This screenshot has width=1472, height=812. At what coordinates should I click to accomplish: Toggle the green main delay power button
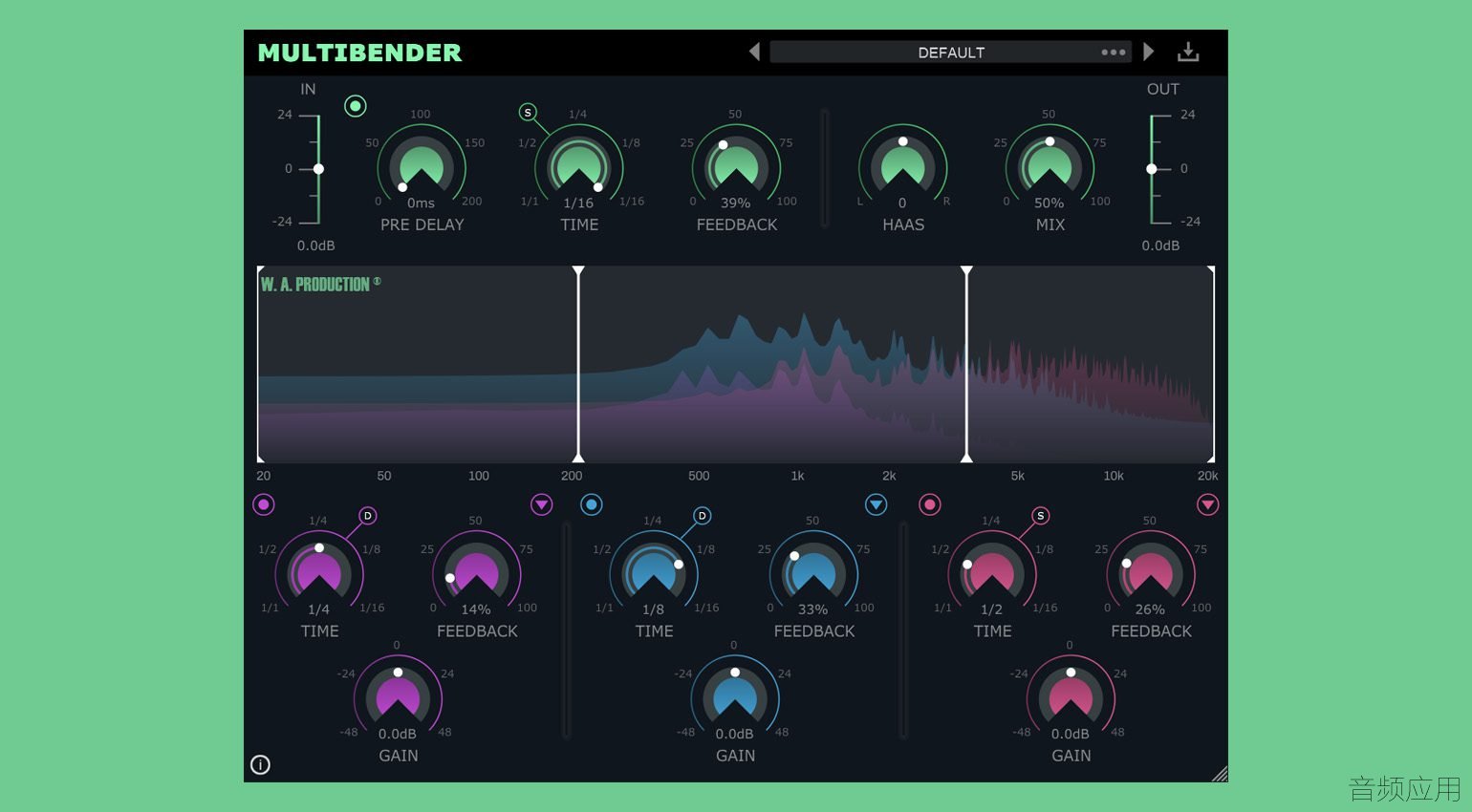pyautogui.click(x=356, y=106)
